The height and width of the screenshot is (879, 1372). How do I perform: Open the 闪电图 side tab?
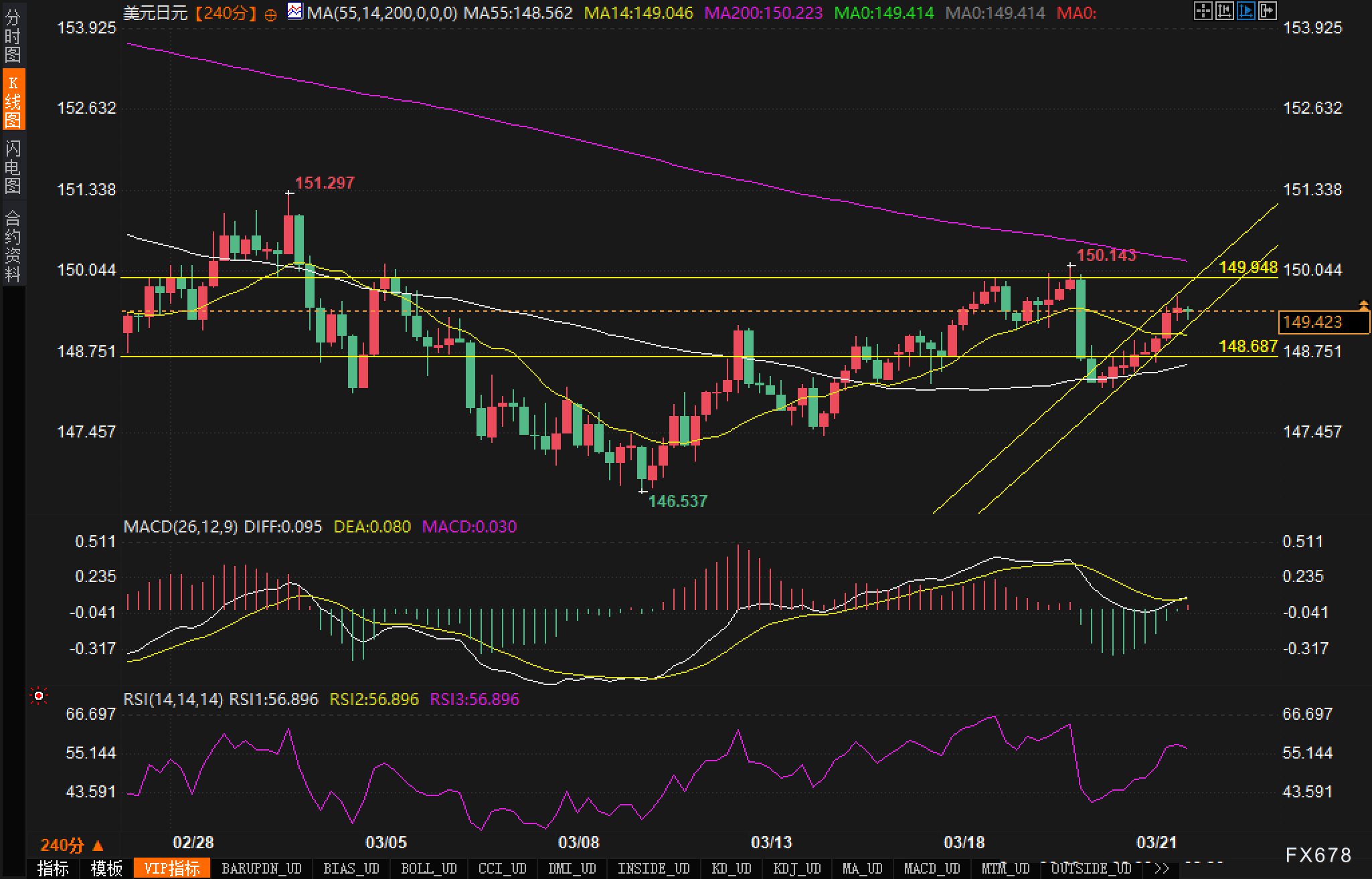13,167
